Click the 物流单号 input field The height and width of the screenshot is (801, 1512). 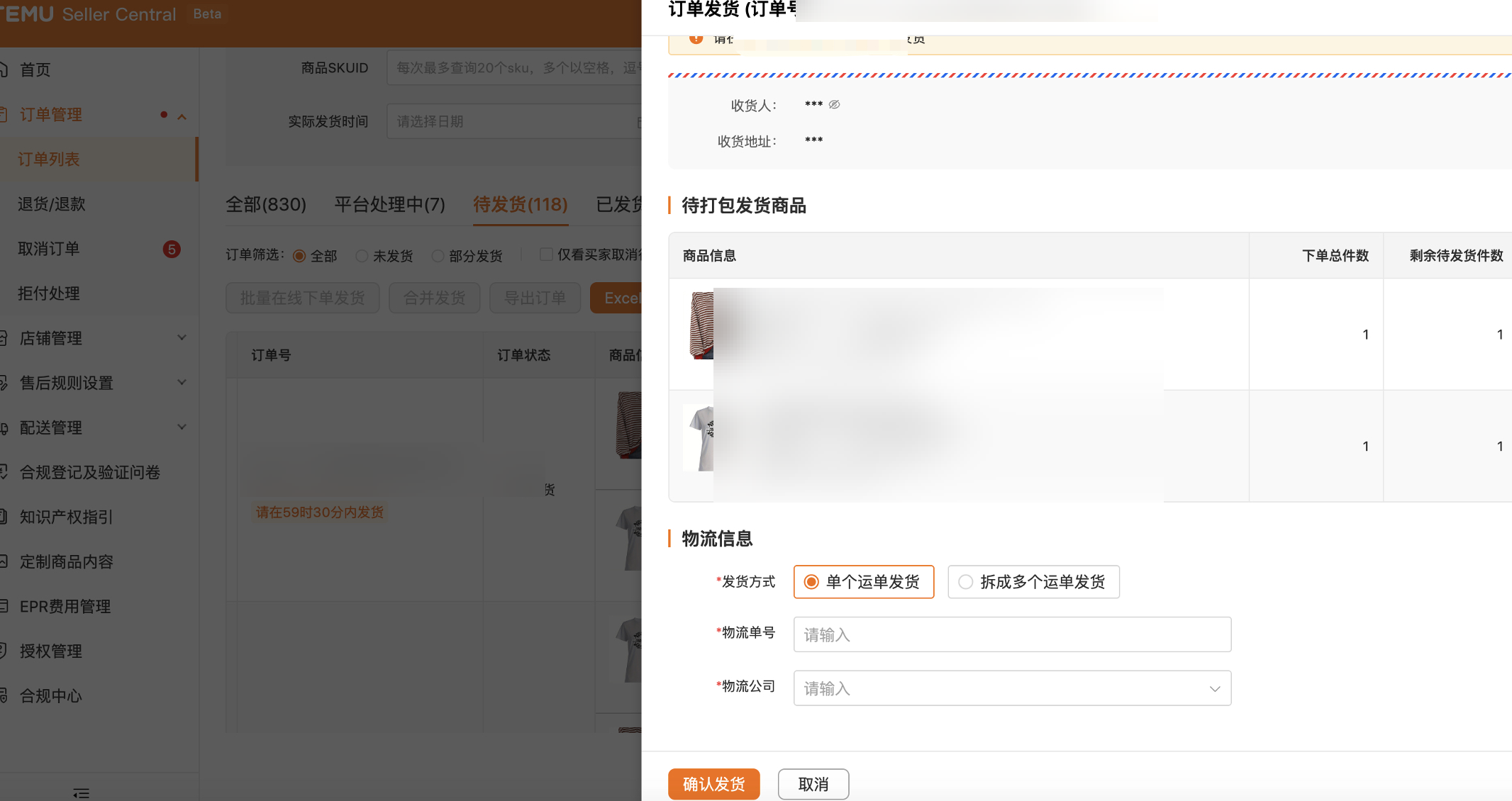click(x=1011, y=634)
